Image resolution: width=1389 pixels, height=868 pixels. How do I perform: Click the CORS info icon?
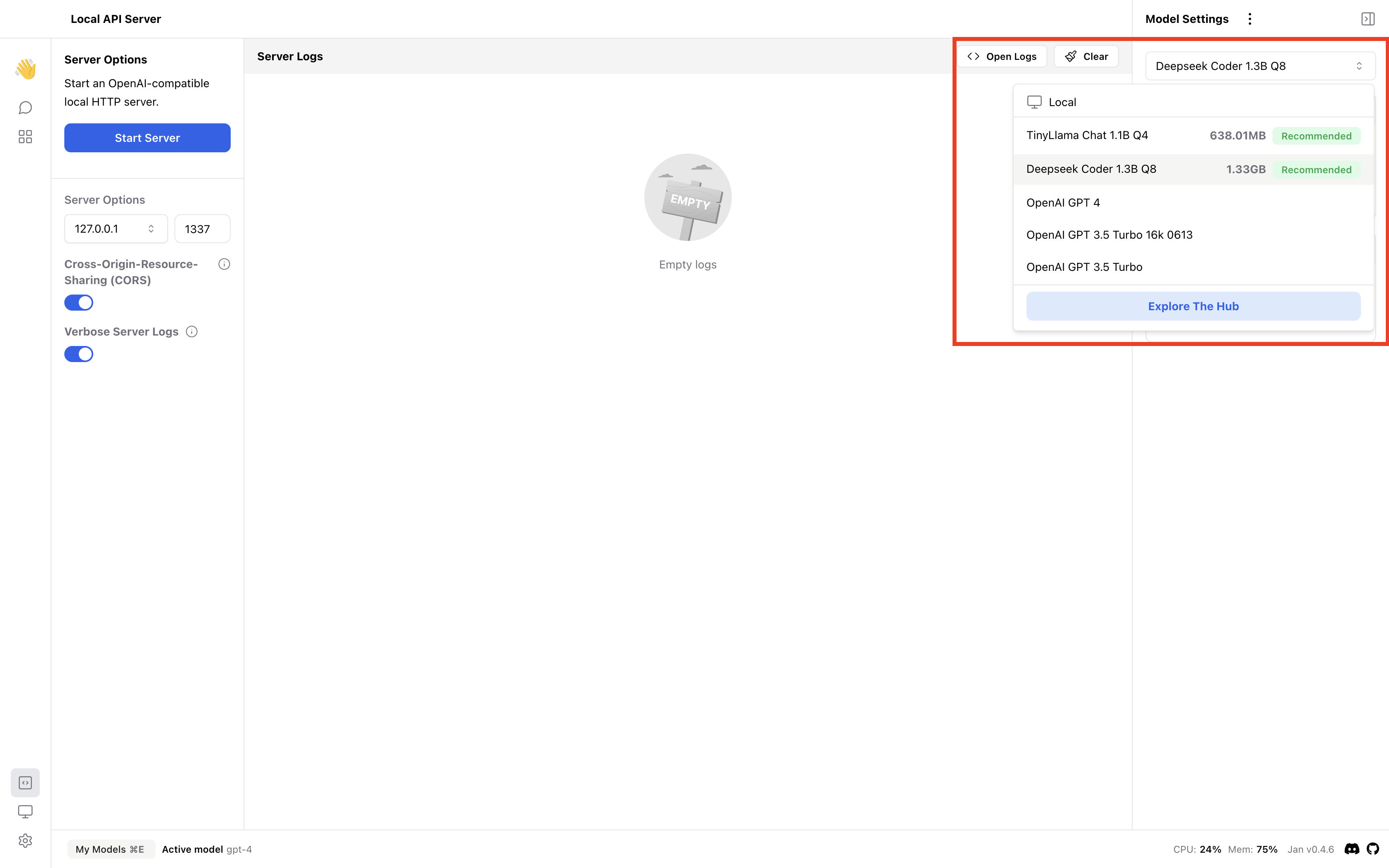tap(224, 264)
